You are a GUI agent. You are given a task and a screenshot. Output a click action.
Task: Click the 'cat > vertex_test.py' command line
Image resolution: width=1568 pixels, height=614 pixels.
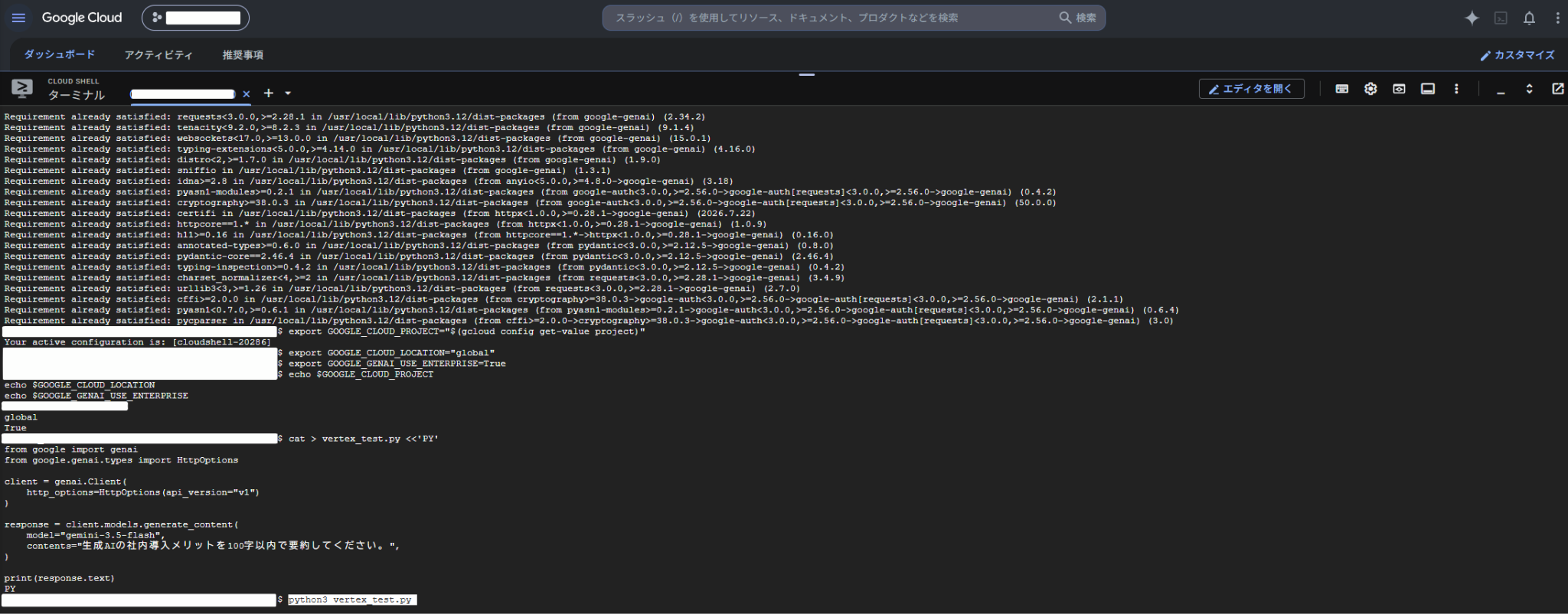(364, 439)
